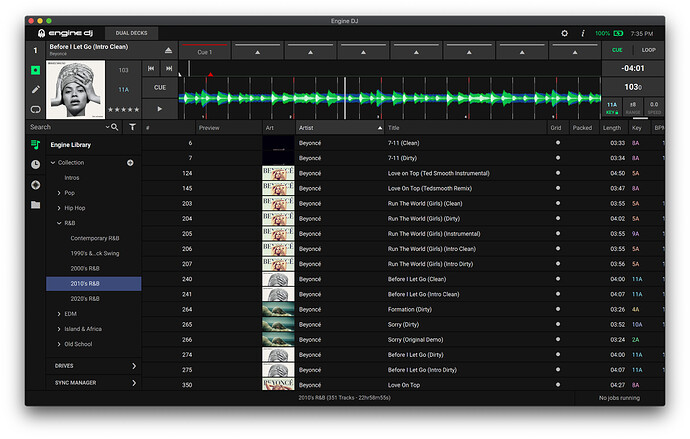Select the LOOP pad mode tab
Image resolution: width=690 pixels, height=439 pixels.
[648, 50]
